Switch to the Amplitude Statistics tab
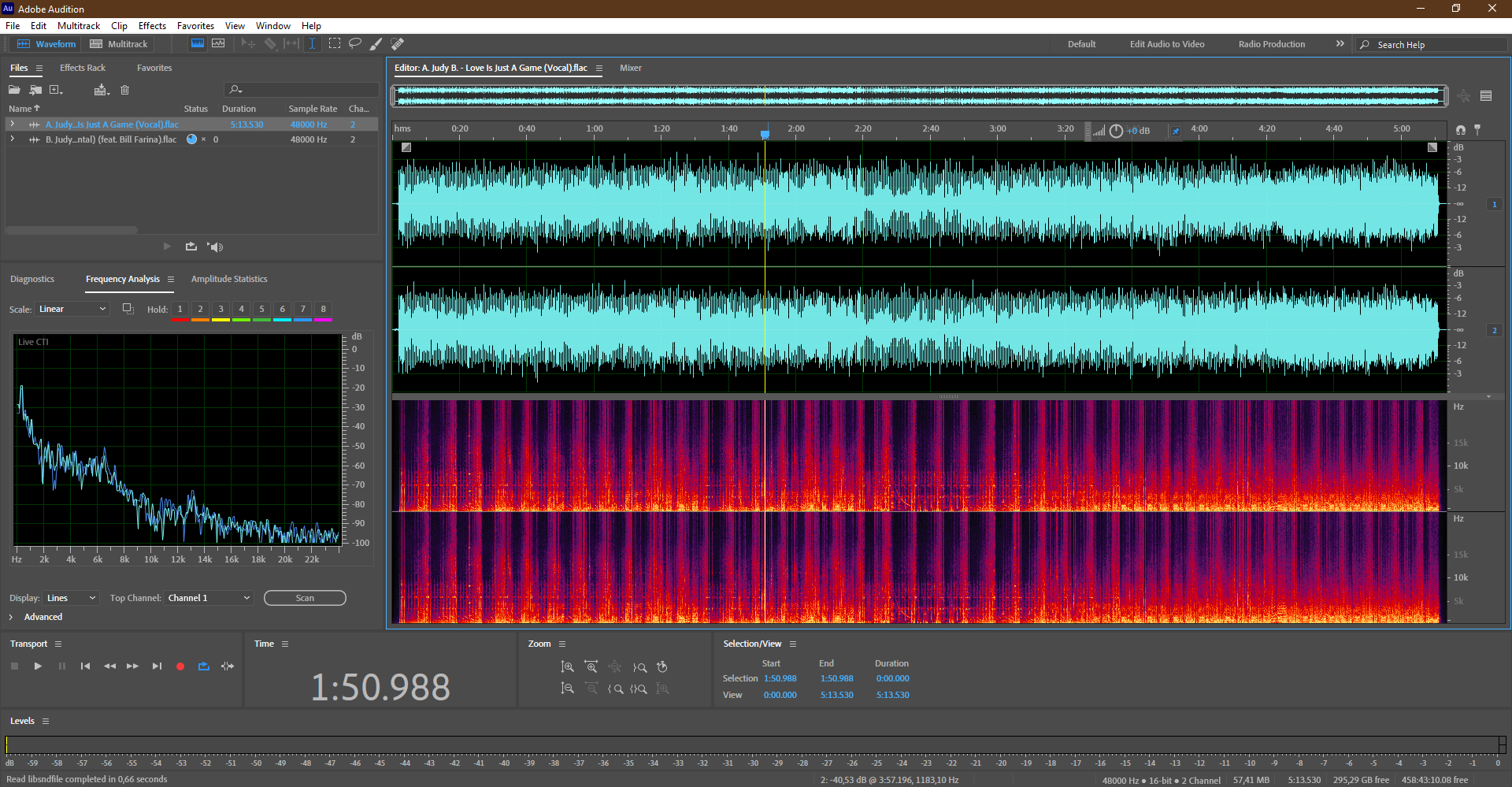This screenshot has height=787, width=1512. (x=229, y=279)
